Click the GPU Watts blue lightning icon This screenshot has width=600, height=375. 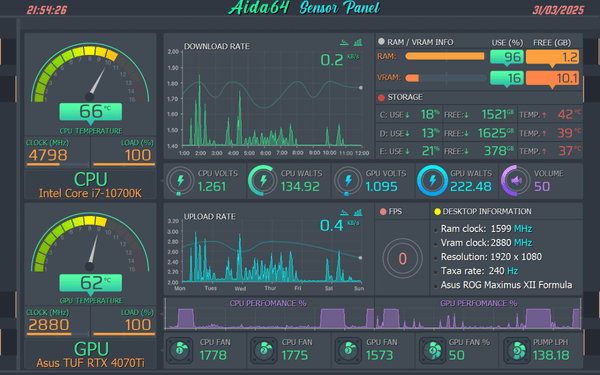point(432,180)
